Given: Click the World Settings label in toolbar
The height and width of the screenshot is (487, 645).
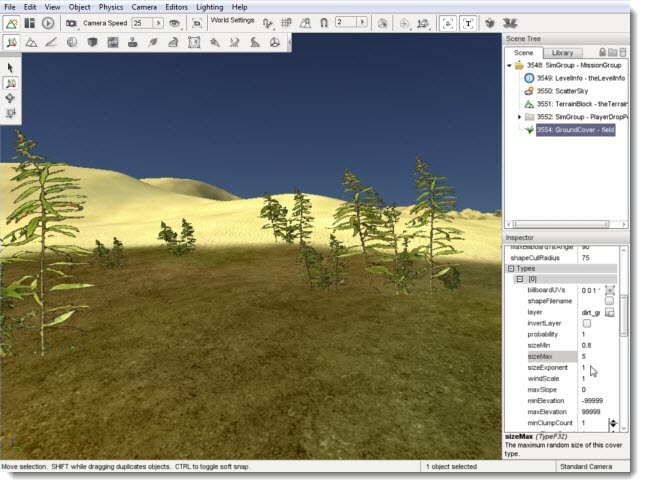Looking at the screenshot, I should pos(233,21).
